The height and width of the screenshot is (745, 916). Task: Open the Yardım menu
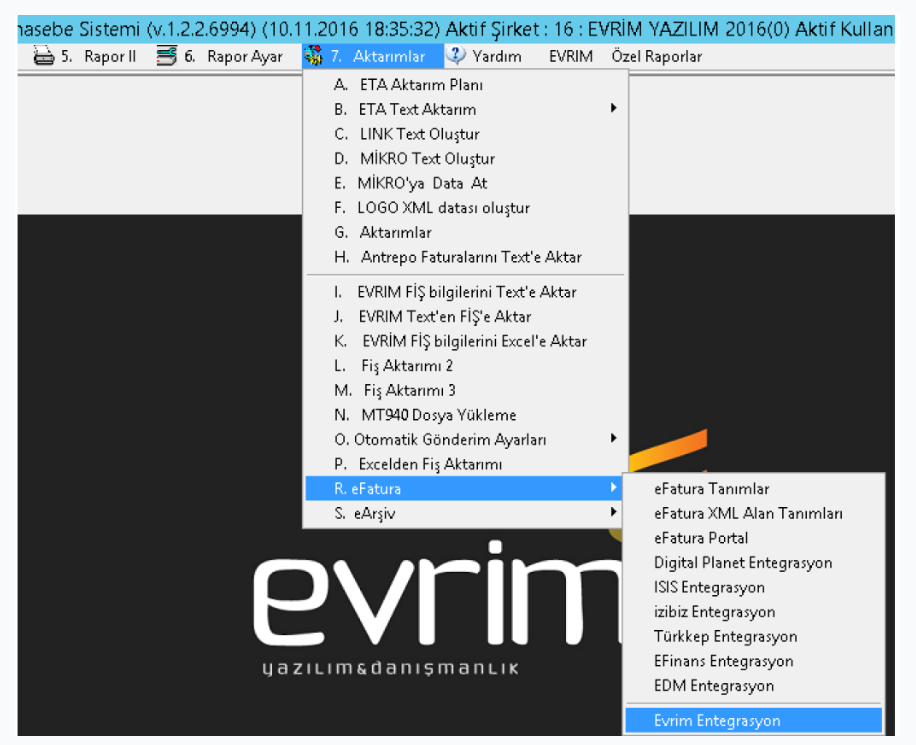(x=484, y=57)
